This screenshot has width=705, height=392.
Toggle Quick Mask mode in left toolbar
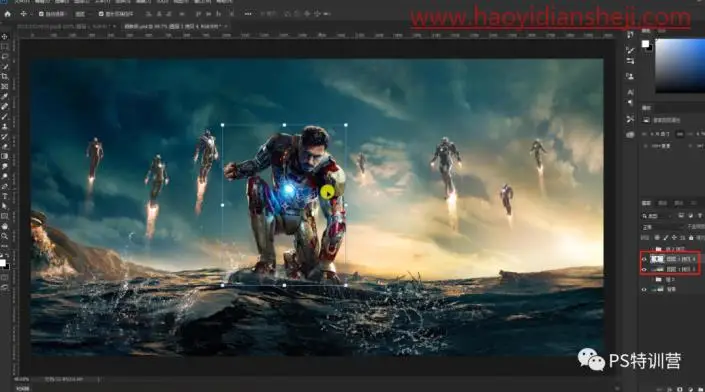(4, 277)
